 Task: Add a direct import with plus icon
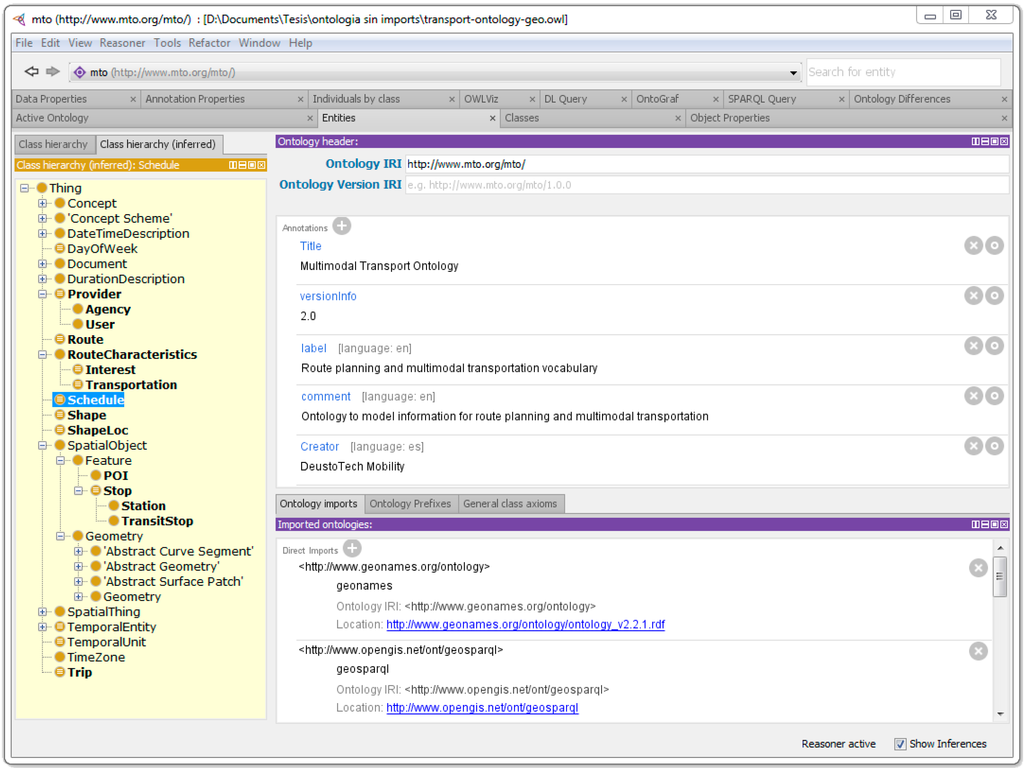[352, 548]
